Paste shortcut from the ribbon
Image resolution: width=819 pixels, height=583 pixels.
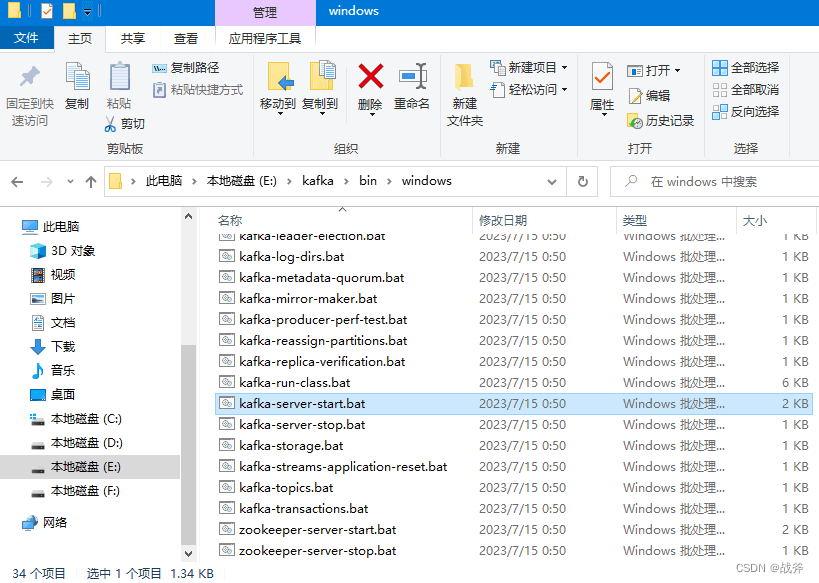(x=198, y=90)
